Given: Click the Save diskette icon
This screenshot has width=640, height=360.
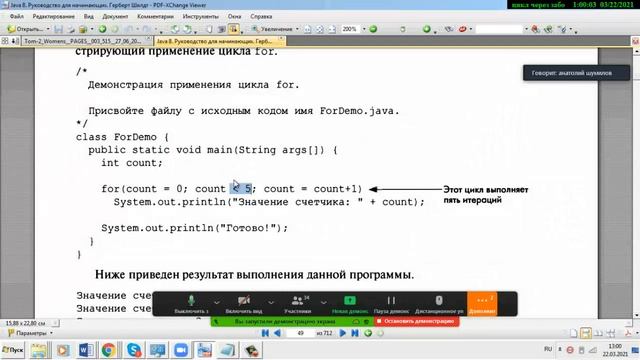Looking at the screenshot, I should coord(58,29).
